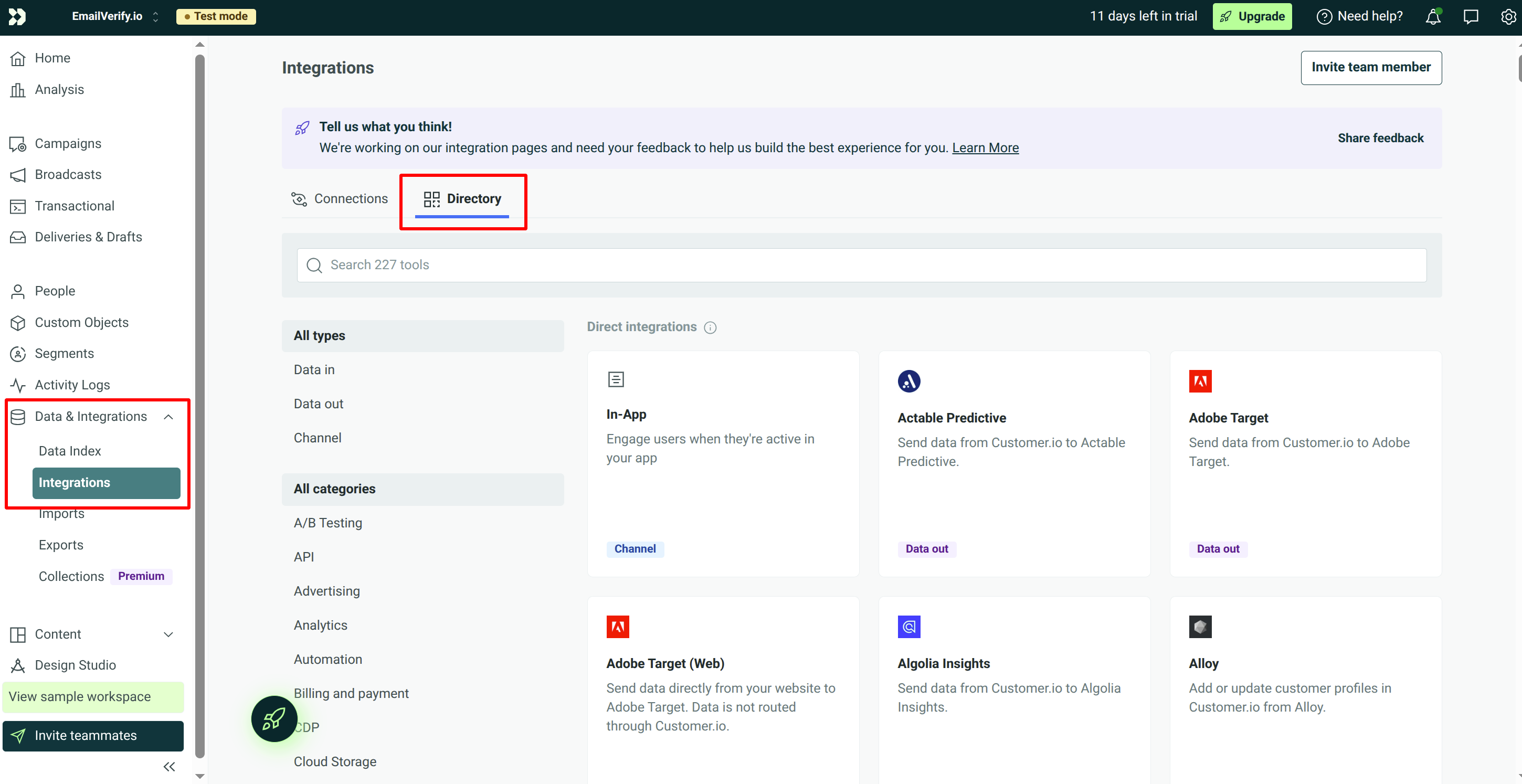Screen dimensions: 1522x784
Task: Open the notifications bell
Action: 1433,17
